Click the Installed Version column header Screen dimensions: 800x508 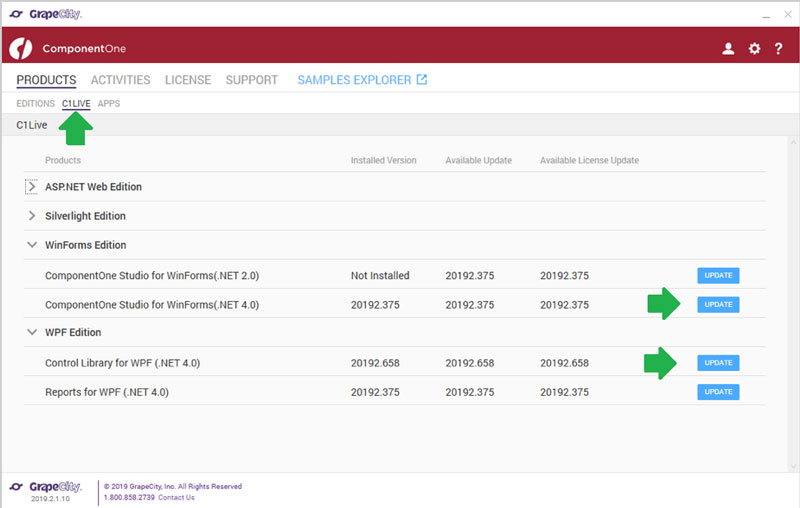click(384, 160)
